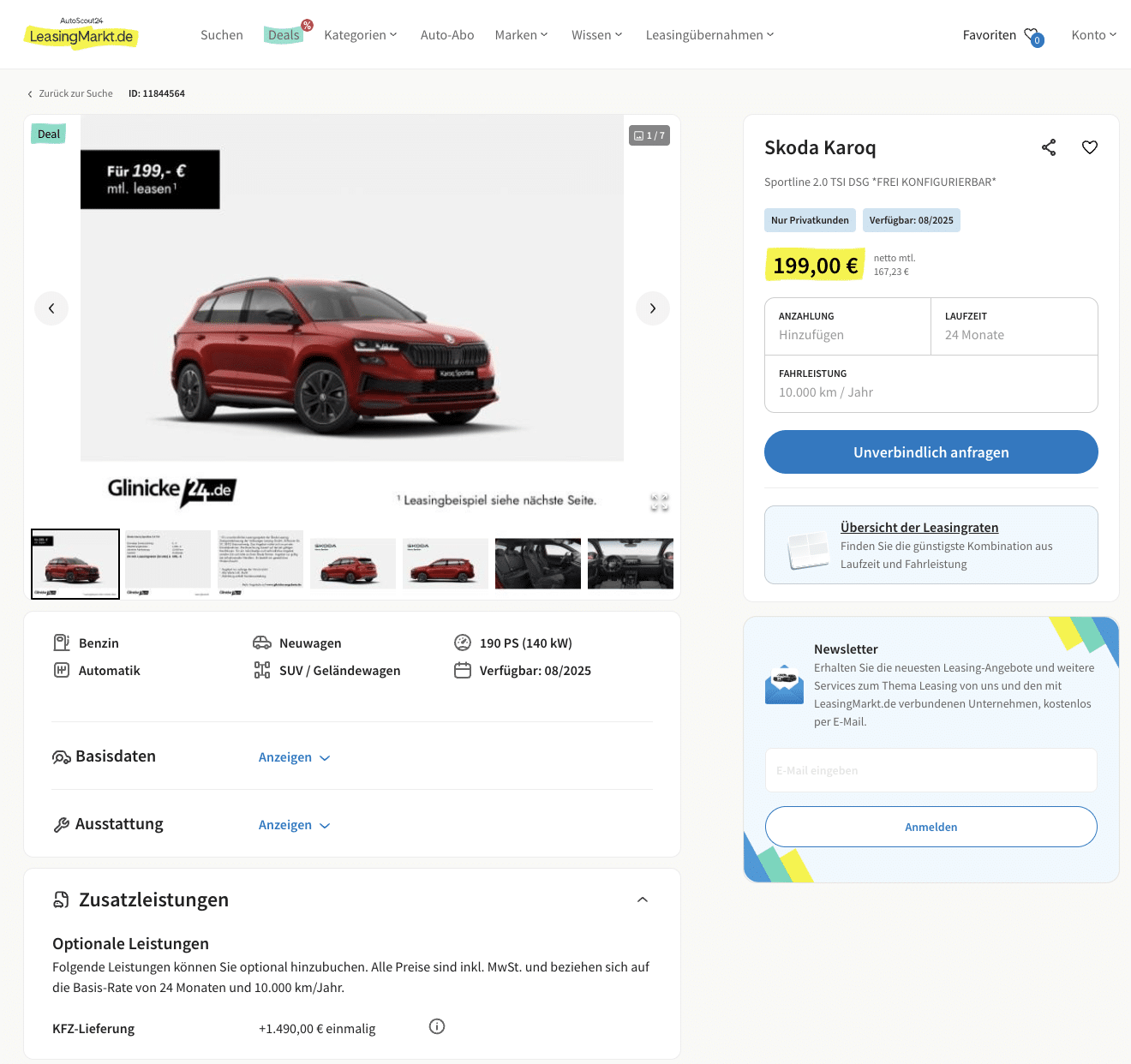Collapse the Zusatzleistungen section
The image size is (1131, 1064).
(643, 900)
